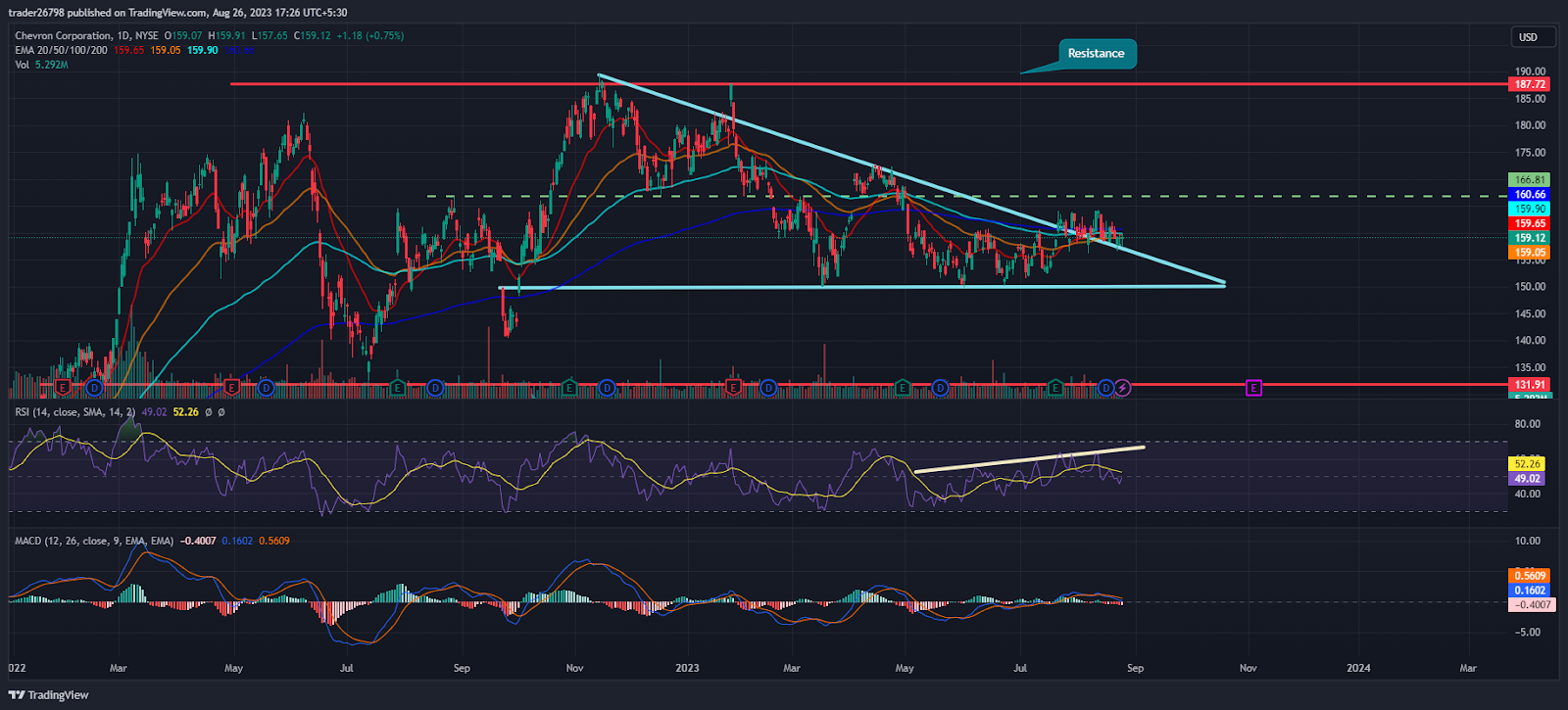The image size is (1568, 710).
Task: Show the dividend marker for November 2022
Action: 607,388
